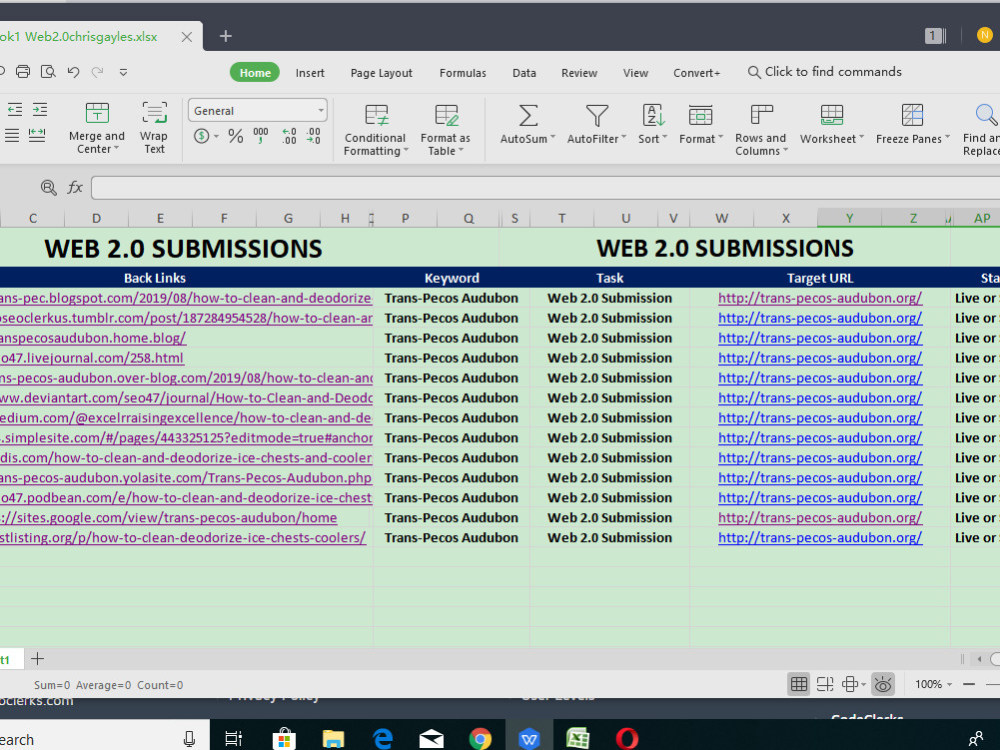Open the General number format dropdown
1000x750 pixels.
tap(258, 110)
